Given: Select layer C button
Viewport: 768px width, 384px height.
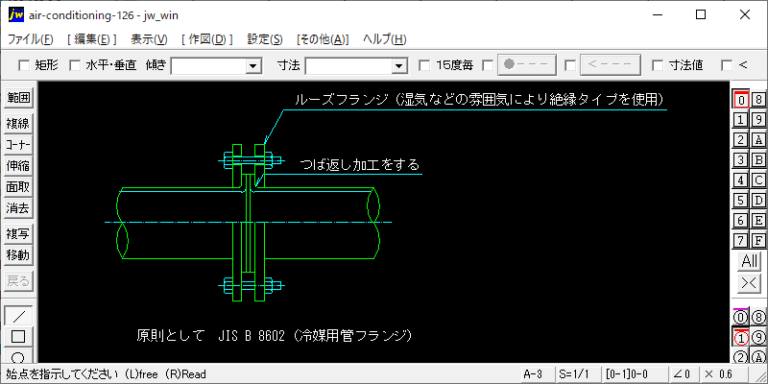Looking at the screenshot, I should coord(759,180).
